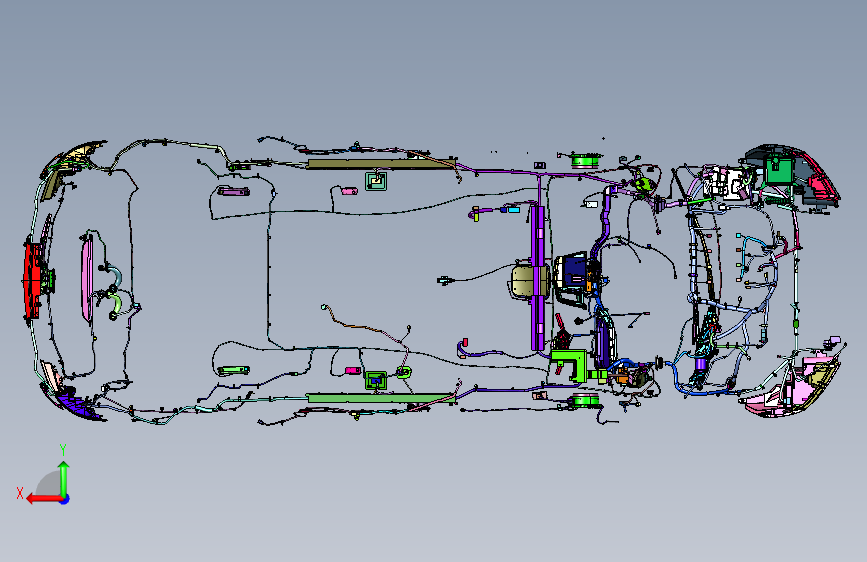The image size is (867, 562).
Task: Click the green Y axis arrow on the triad
Action: (x=64, y=479)
